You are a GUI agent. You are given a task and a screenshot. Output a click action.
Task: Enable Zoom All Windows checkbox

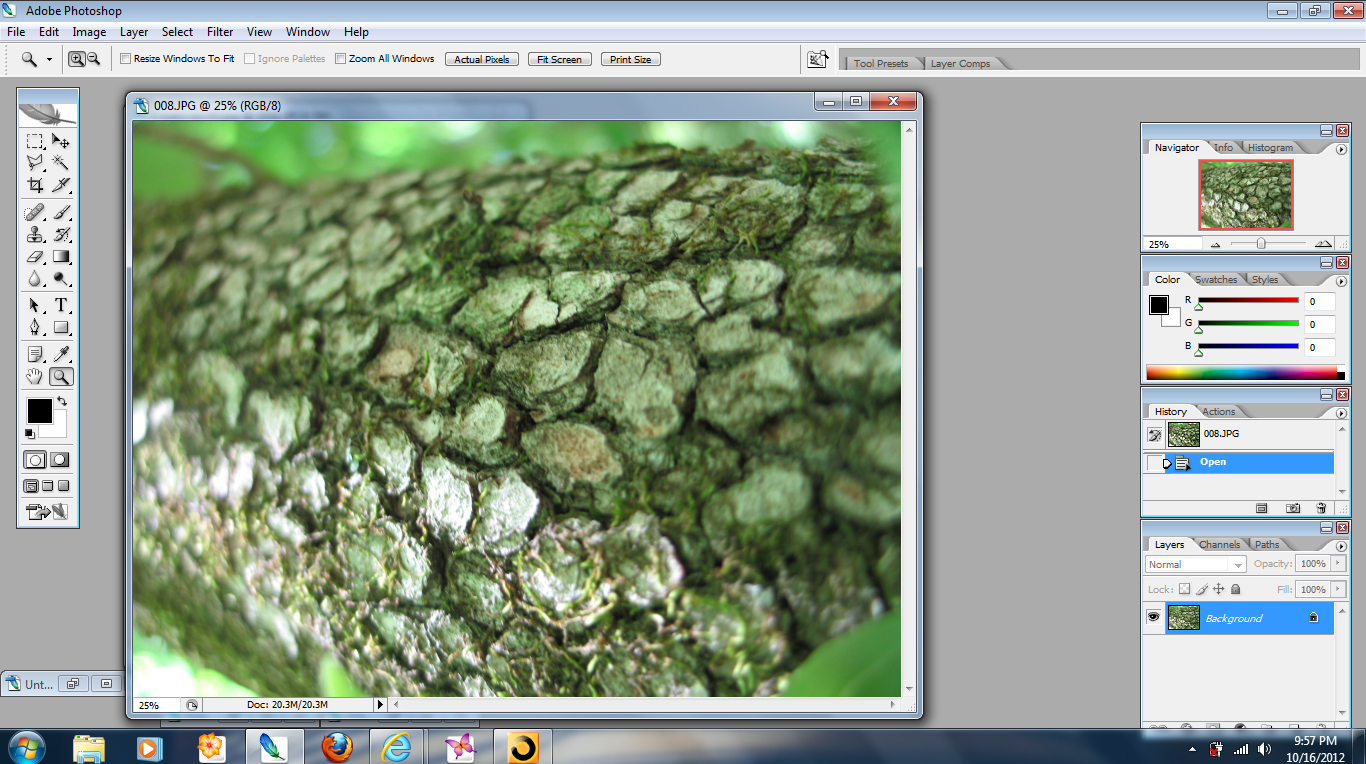(x=341, y=59)
